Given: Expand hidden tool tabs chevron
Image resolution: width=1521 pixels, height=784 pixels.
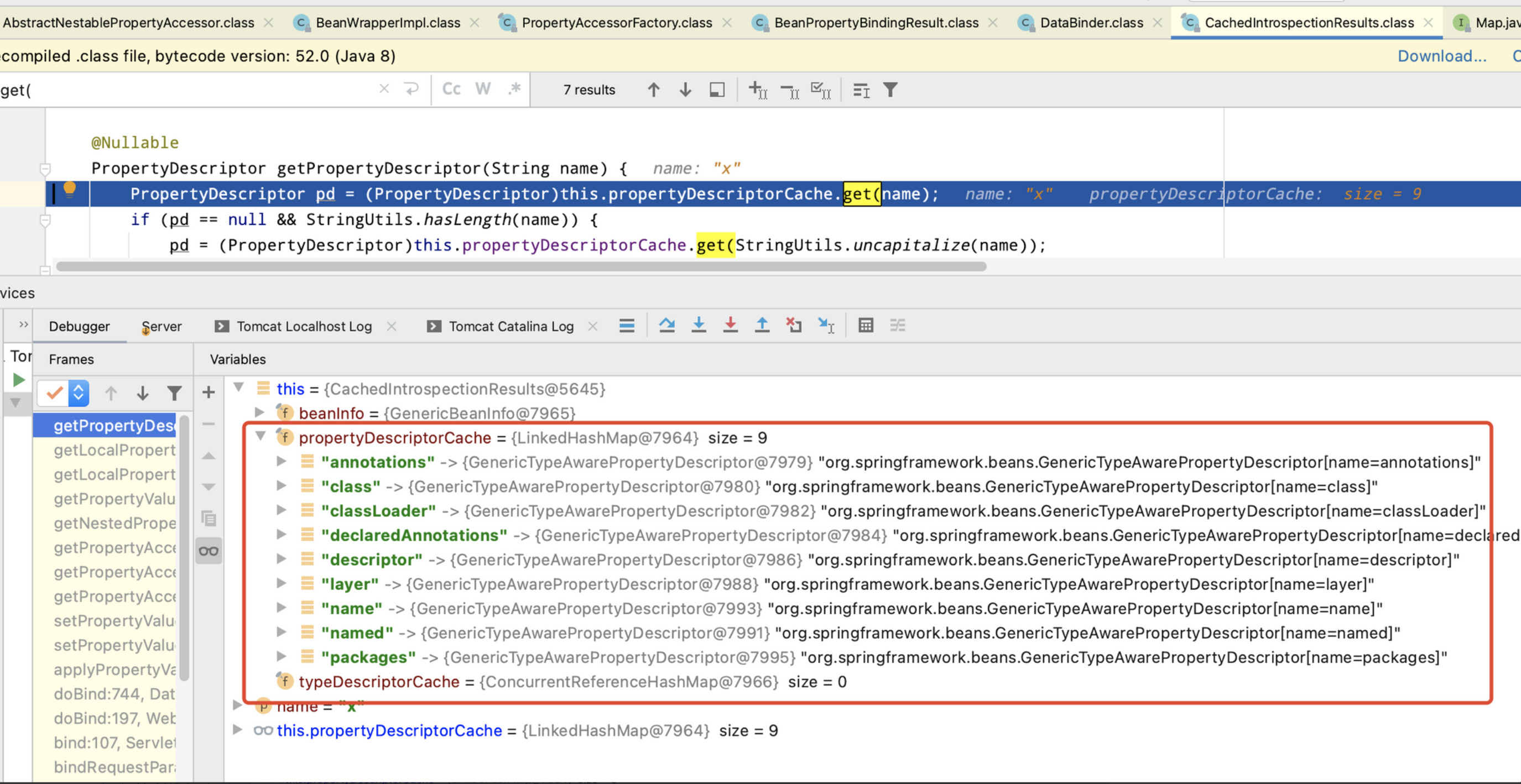Looking at the screenshot, I should 23,325.
